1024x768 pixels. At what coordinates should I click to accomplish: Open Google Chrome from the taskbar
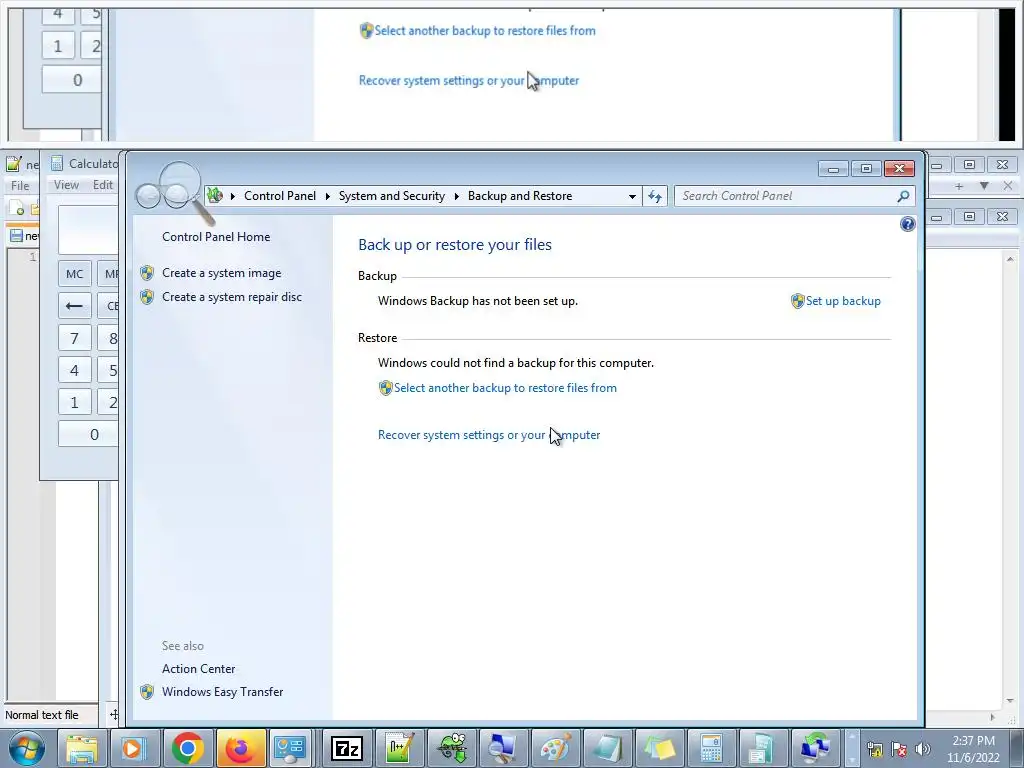[x=187, y=748]
